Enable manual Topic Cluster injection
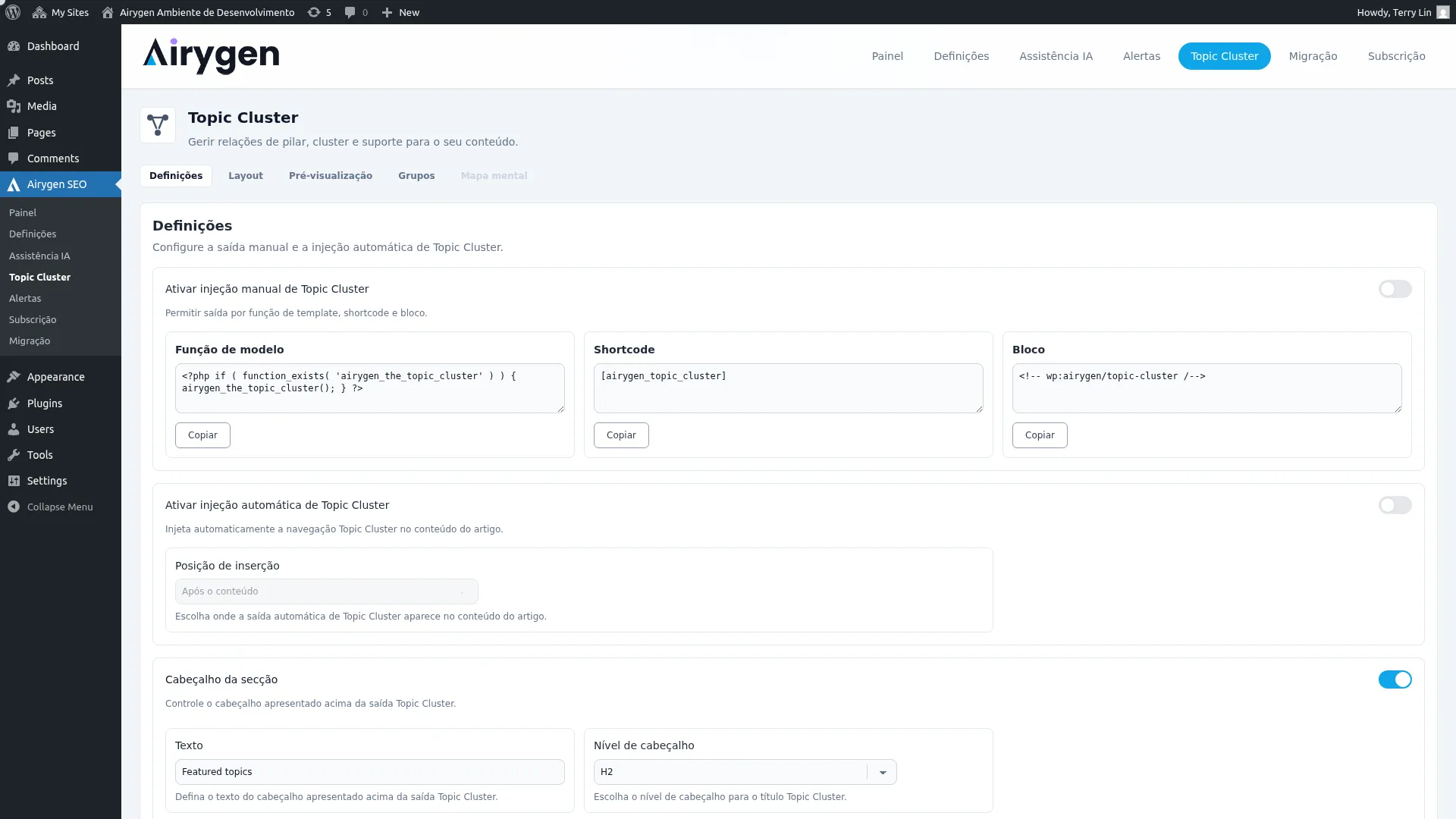 1395,289
